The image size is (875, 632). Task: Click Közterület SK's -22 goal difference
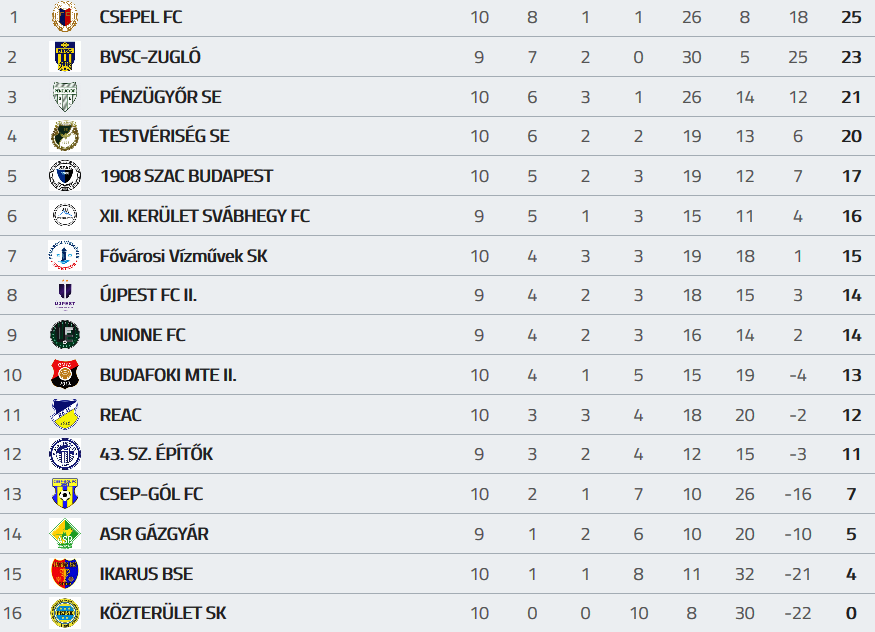coord(797,613)
